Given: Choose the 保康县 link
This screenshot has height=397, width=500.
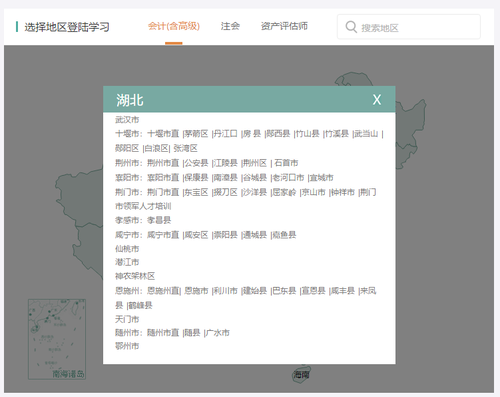Looking at the screenshot, I should point(196,178).
